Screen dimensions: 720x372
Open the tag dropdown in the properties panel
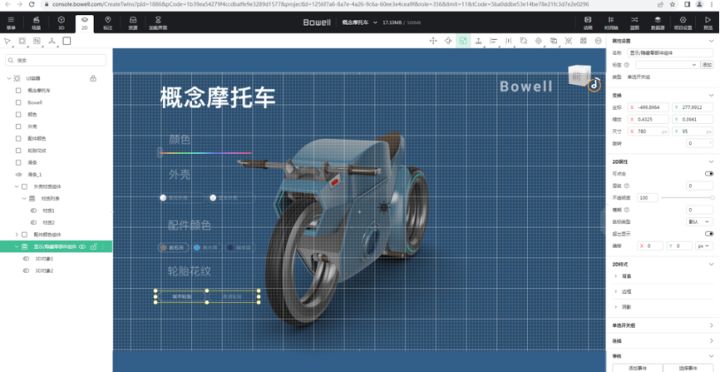[x=667, y=65]
